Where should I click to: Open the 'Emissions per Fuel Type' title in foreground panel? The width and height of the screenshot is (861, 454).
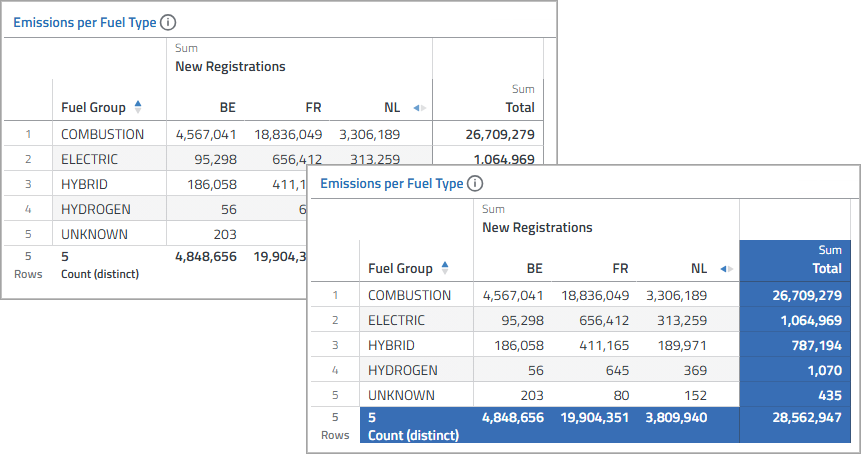tap(391, 184)
